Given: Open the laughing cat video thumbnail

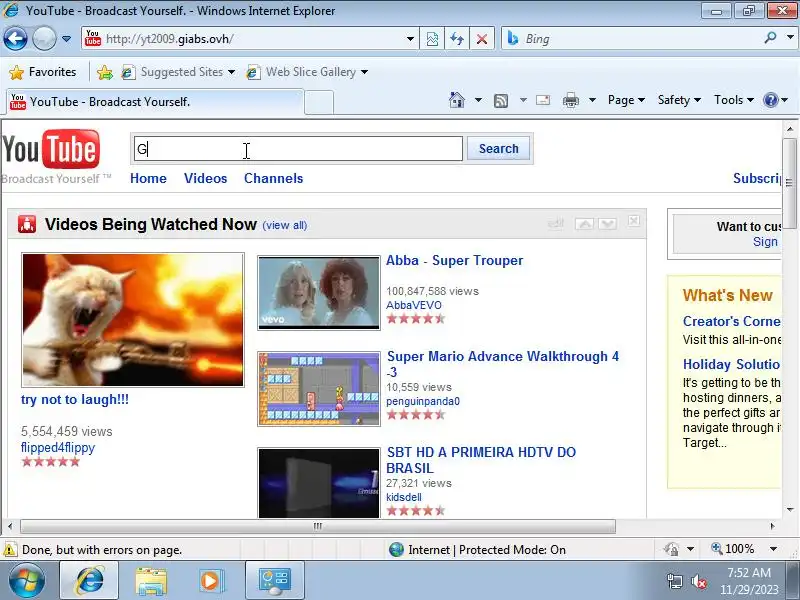Looking at the screenshot, I should [x=133, y=320].
